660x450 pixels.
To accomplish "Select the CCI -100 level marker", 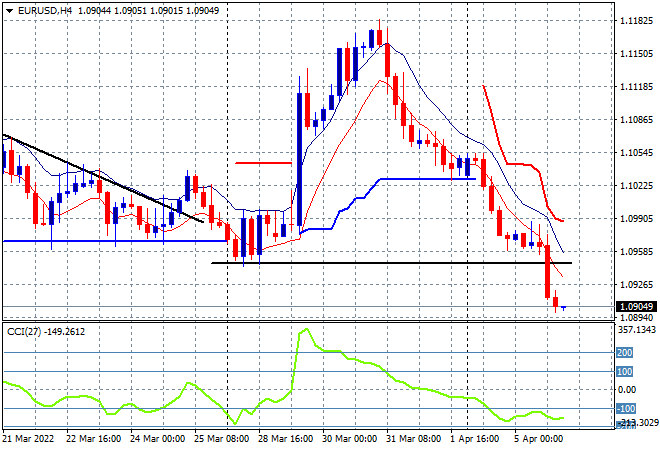I will (x=626, y=408).
